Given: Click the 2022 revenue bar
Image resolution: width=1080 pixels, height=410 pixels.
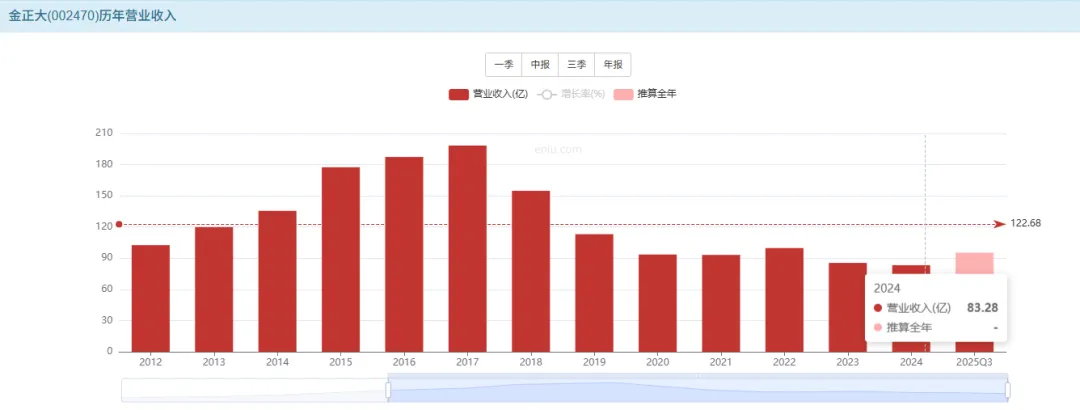Looking at the screenshot, I should coord(785,300).
